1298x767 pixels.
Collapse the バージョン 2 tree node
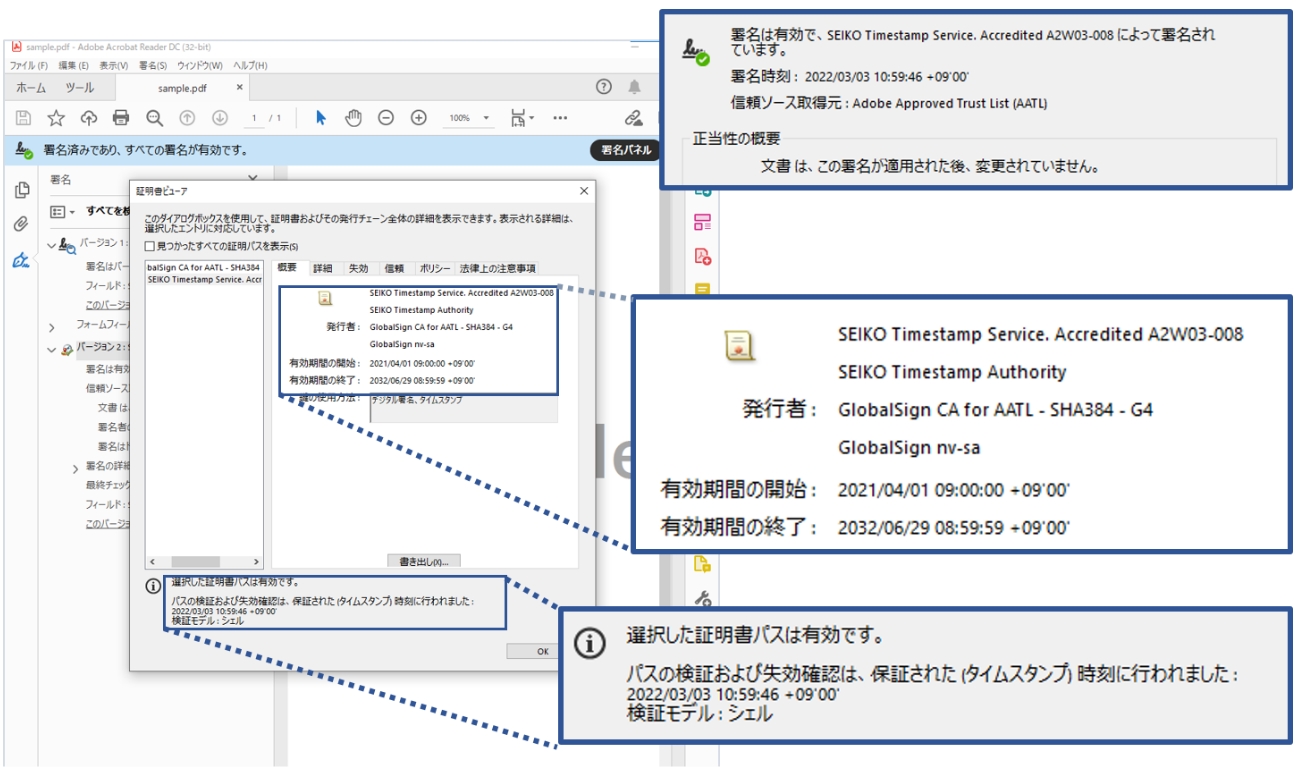click(x=51, y=349)
